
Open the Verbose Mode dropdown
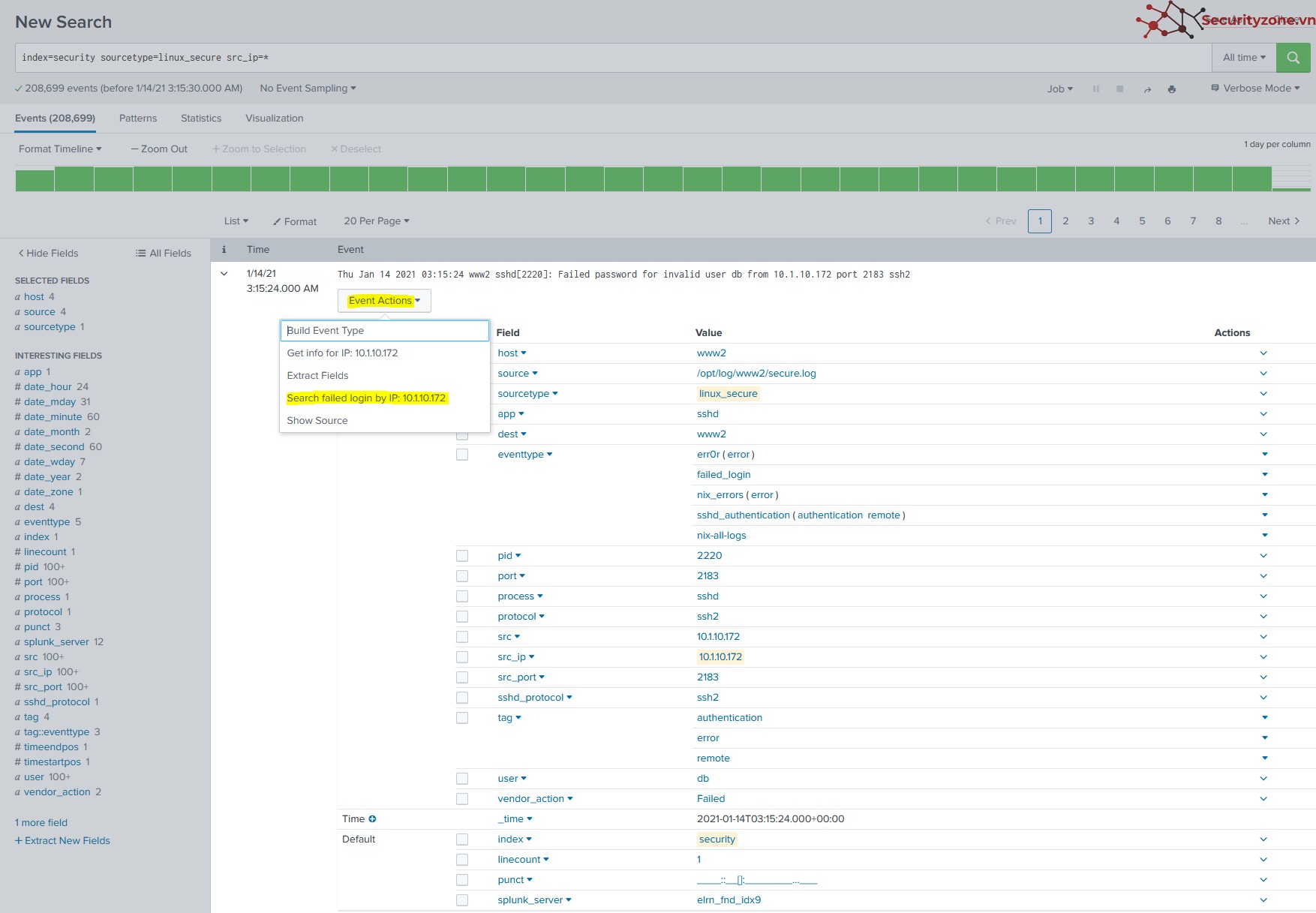point(1255,89)
